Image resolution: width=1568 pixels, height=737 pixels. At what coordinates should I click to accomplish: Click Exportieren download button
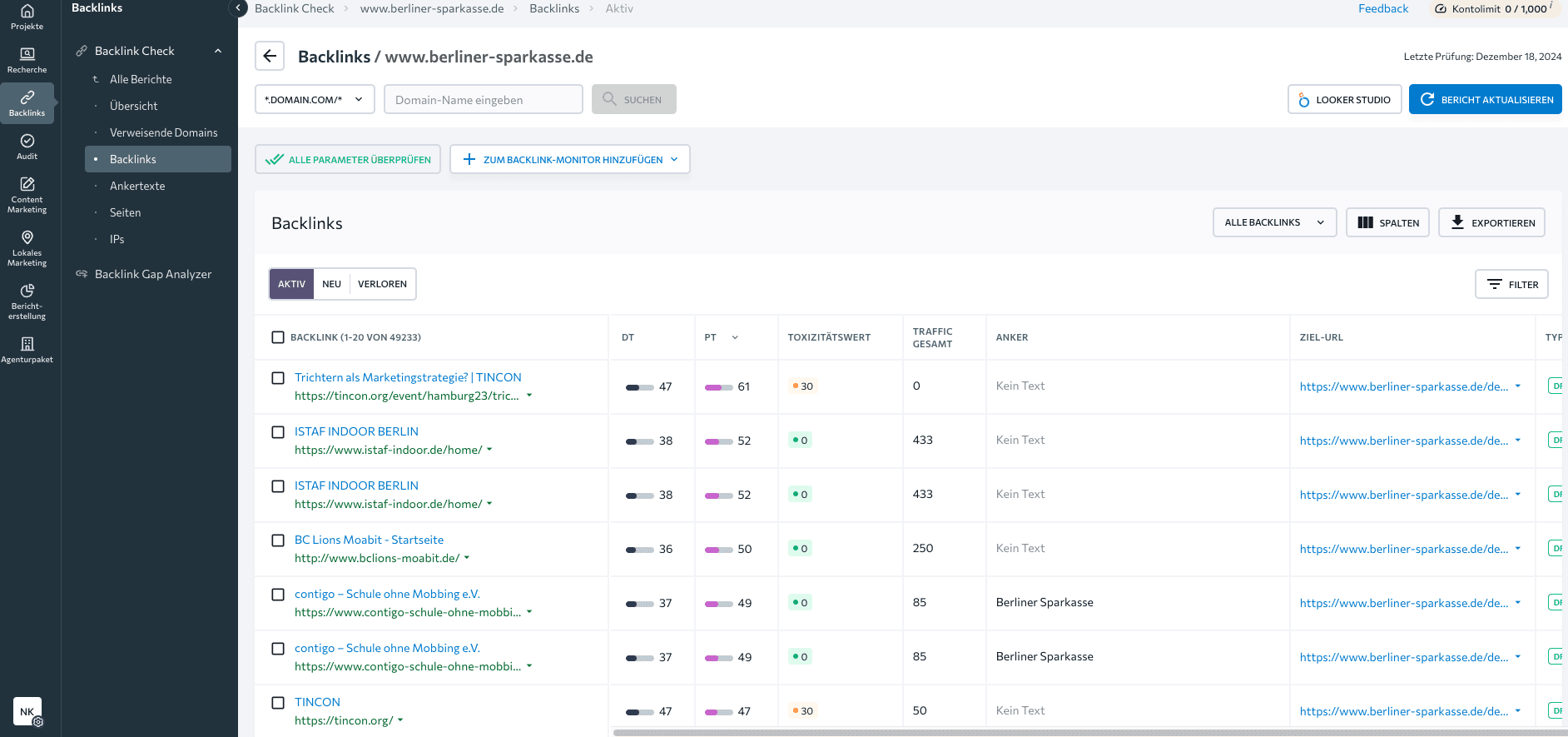click(1492, 222)
